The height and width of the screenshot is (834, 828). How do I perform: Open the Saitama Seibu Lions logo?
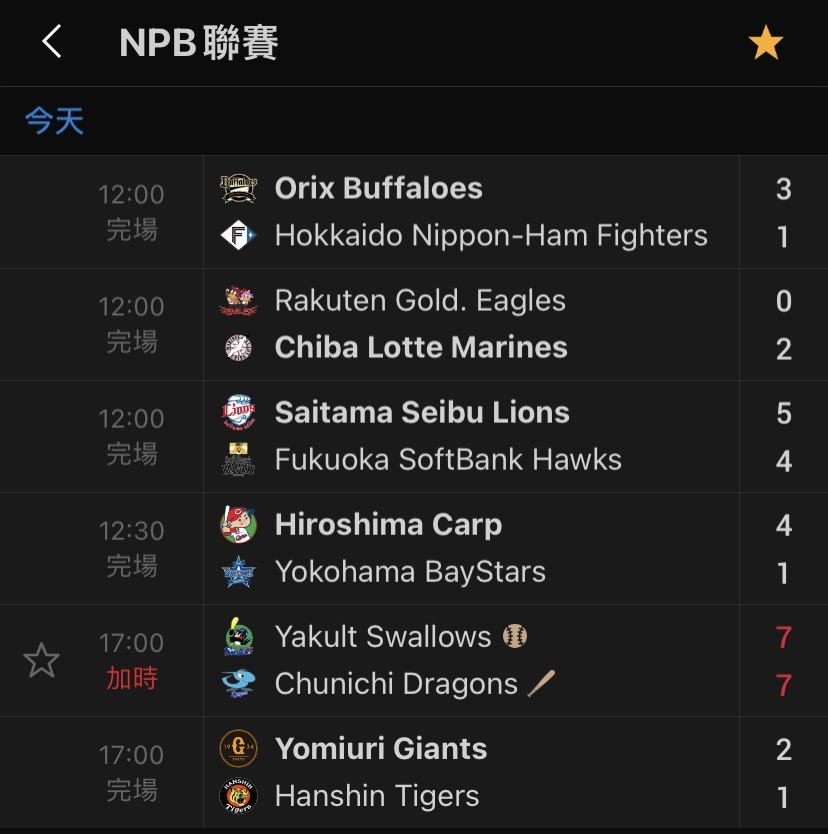point(238,412)
